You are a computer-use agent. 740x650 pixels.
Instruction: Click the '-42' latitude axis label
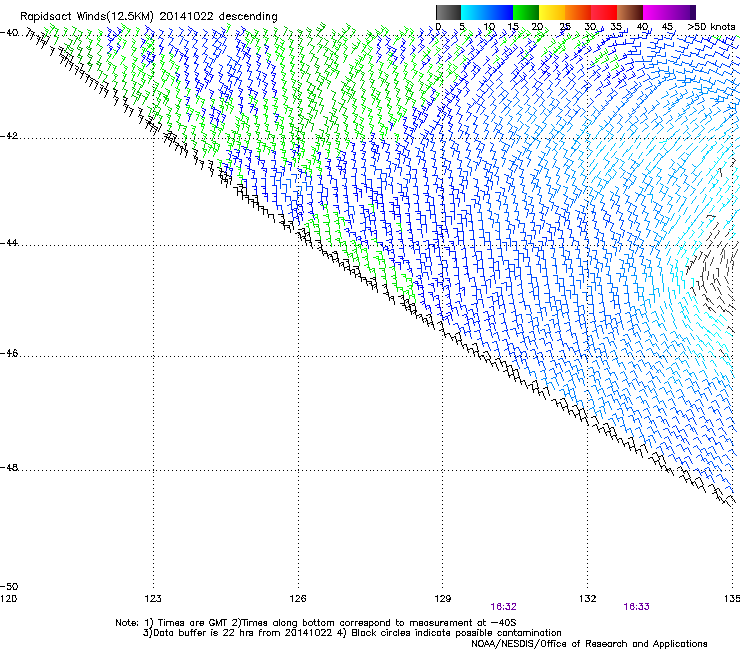pyautogui.click(x=9, y=136)
